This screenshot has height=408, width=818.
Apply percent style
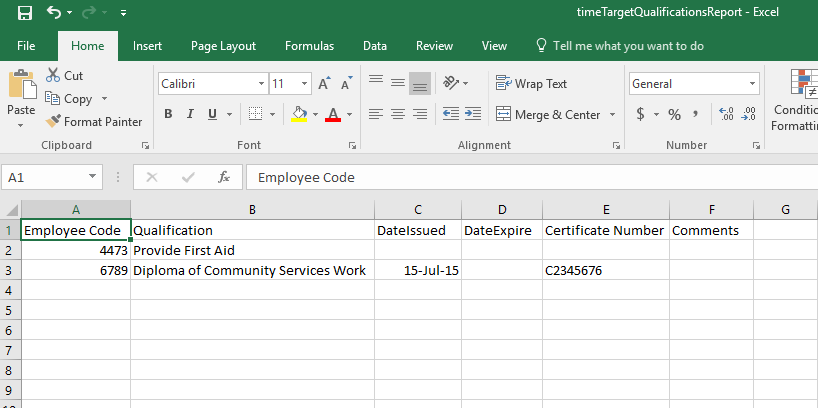point(675,114)
